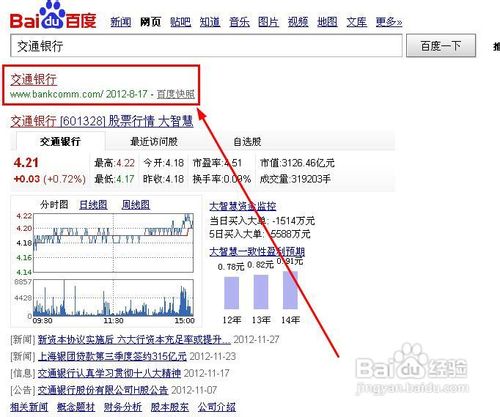
Task: Show the 分时图 intraday chart
Action: tap(54, 204)
